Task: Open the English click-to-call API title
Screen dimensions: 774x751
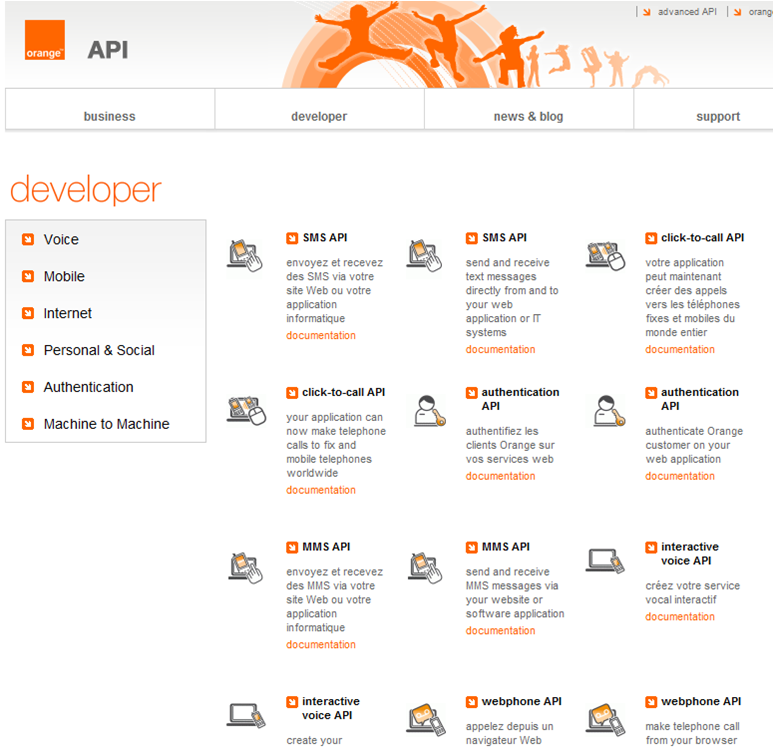Action: click(344, 393)
